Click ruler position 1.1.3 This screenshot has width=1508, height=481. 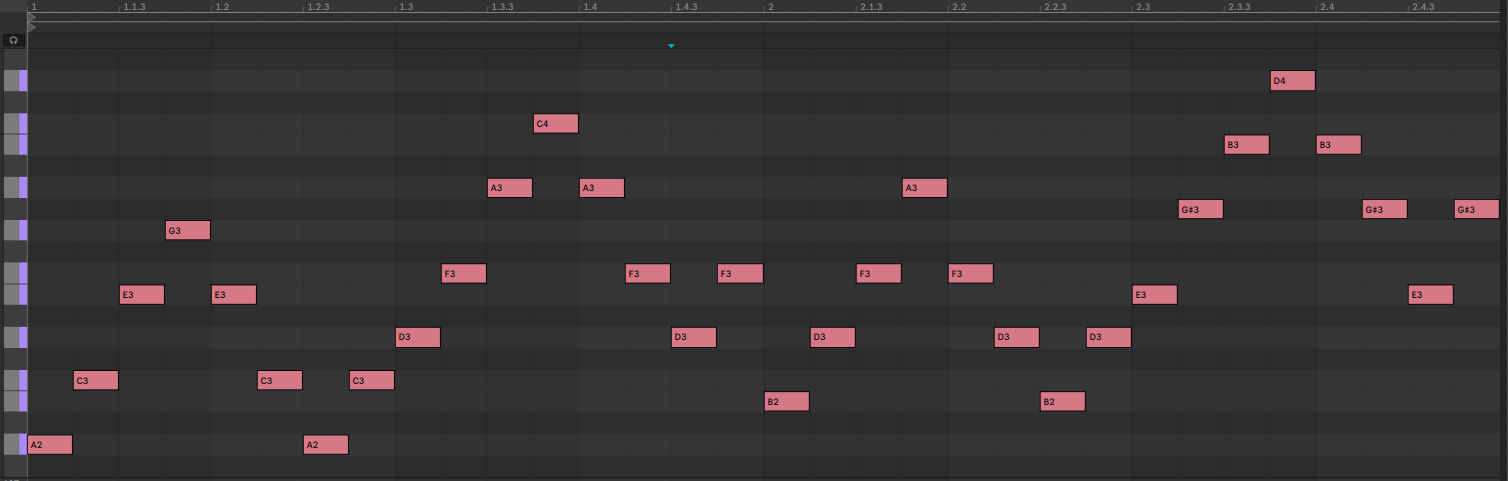click(x=134, y=7)
